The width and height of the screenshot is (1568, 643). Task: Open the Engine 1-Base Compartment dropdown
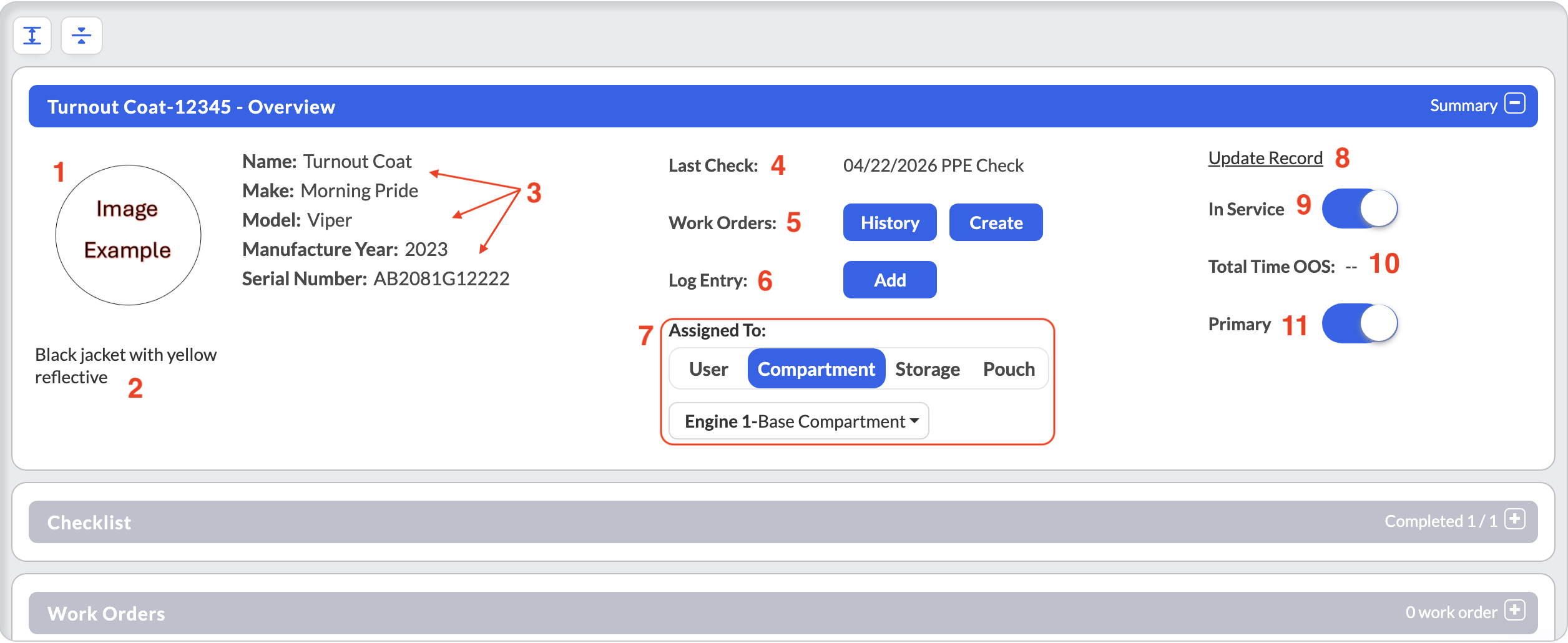(x=799, y=421)
